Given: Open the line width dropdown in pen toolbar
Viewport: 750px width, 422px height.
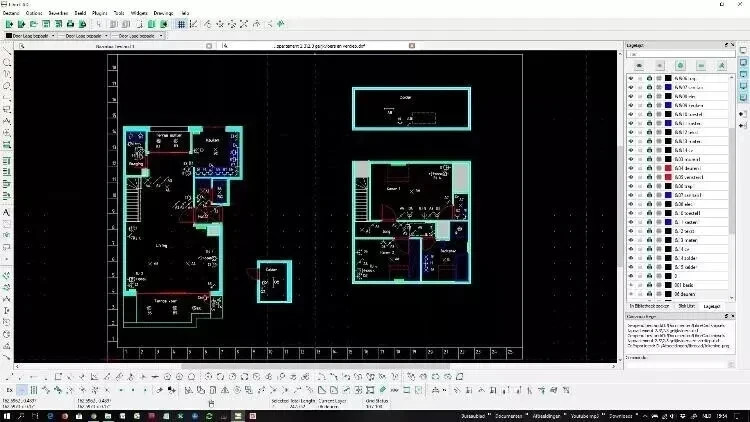Looking at the screenshot, I should (x=83, y=36).
